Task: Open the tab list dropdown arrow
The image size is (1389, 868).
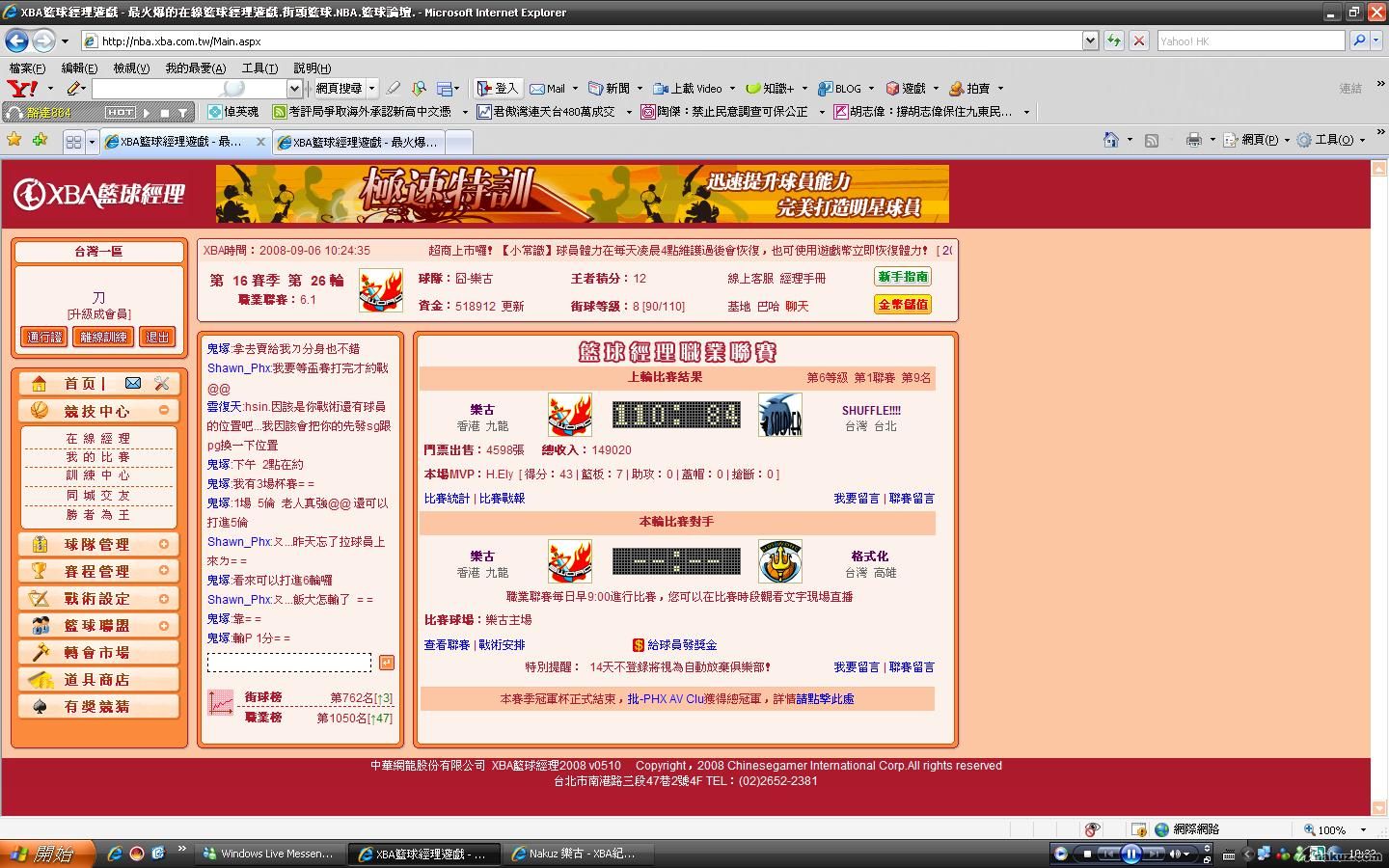Action: point(92,142)
